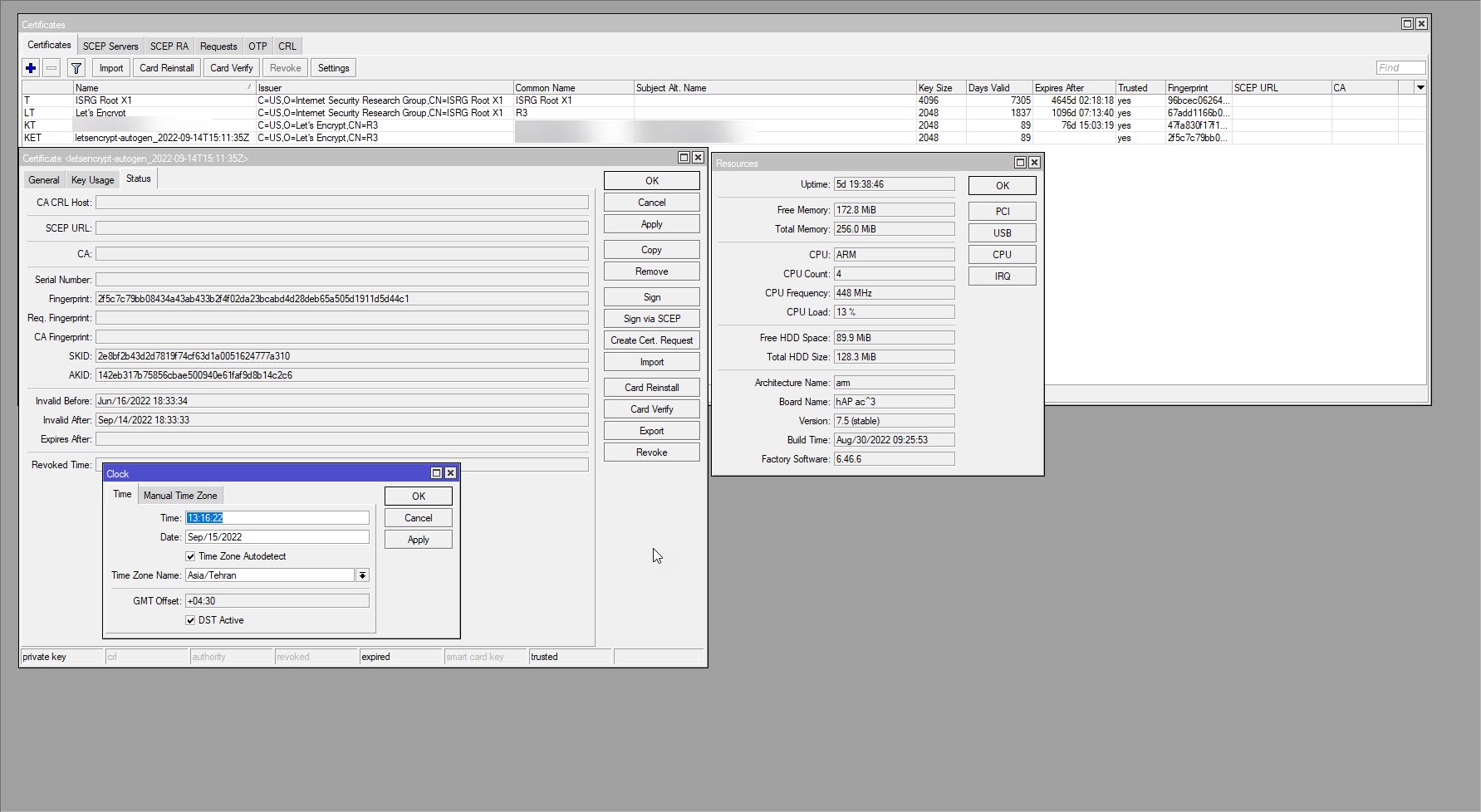Click the Date field in Clock

(x=277, y=537)
